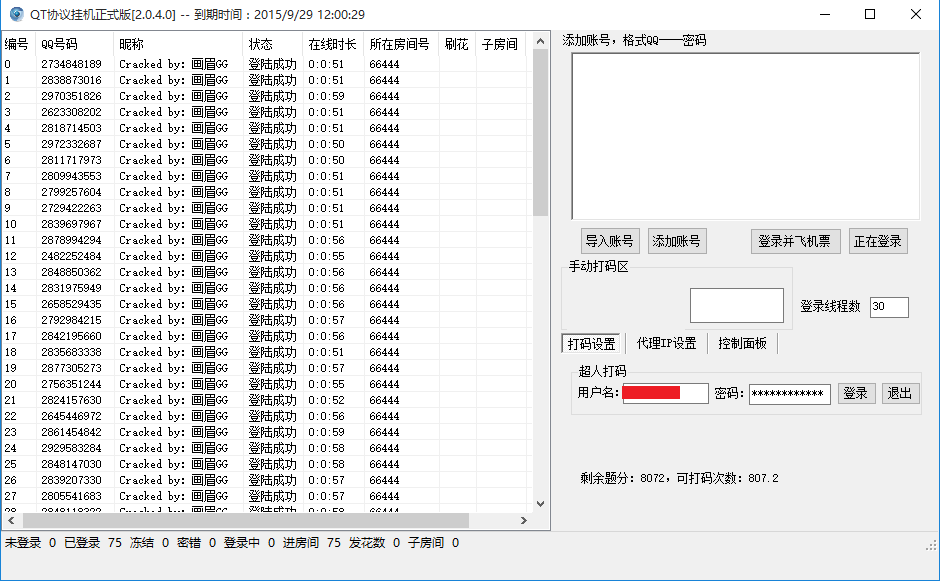Click the 登录线程数 field showing 30
Viewport: 940px width, 581px height.
click(889, 307)
